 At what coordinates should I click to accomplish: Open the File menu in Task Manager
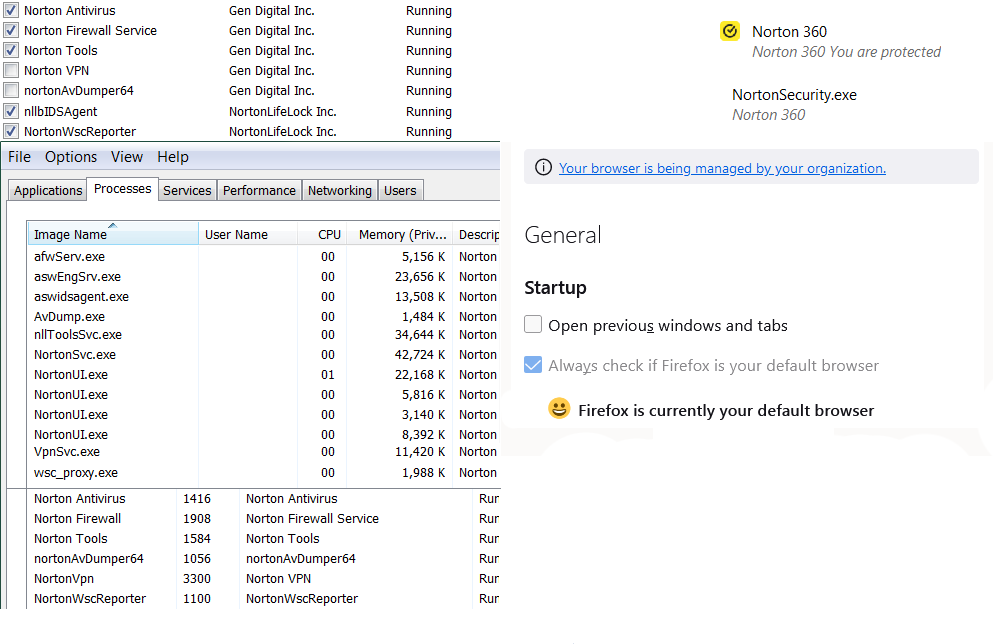point(18,156)
